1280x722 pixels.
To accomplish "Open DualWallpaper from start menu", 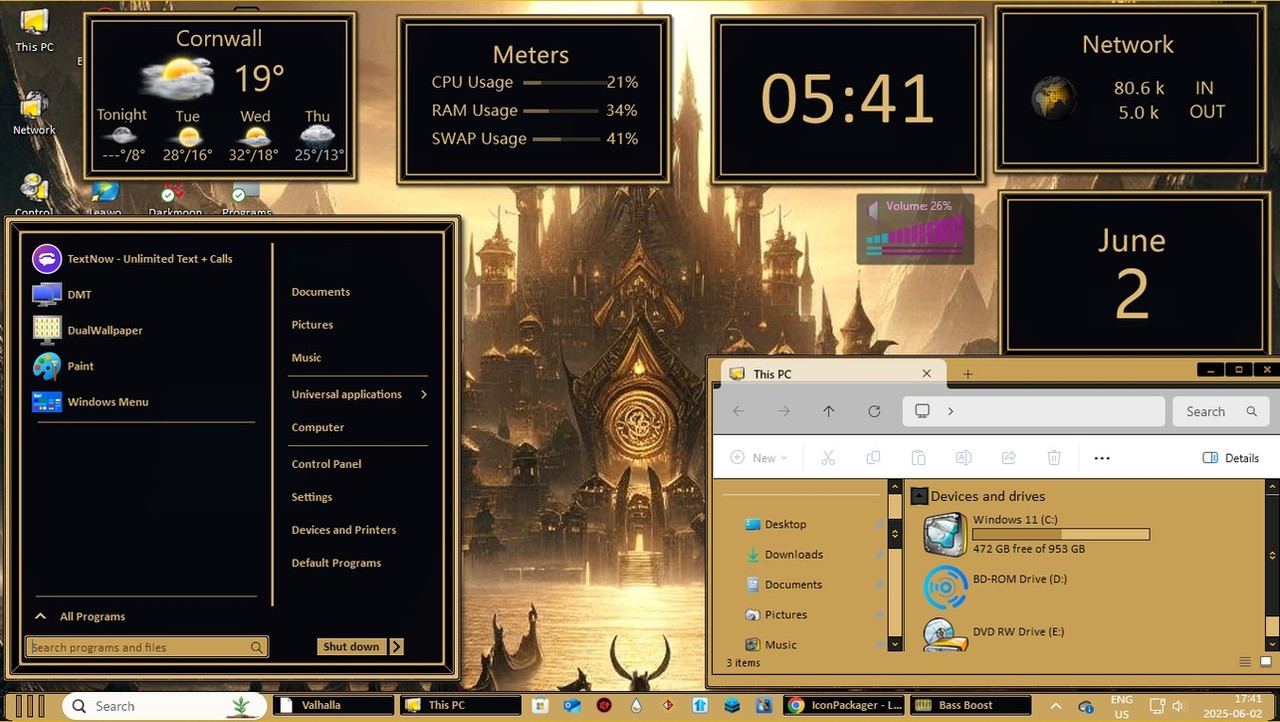I will click(x=86, y=330).
